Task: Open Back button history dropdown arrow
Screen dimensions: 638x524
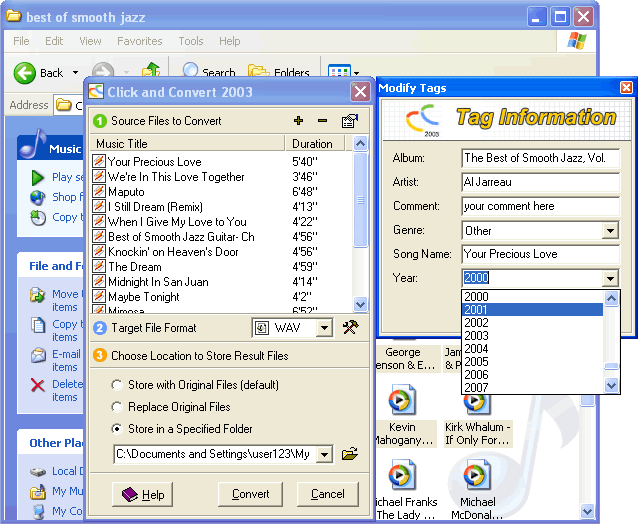Action: 75,73
